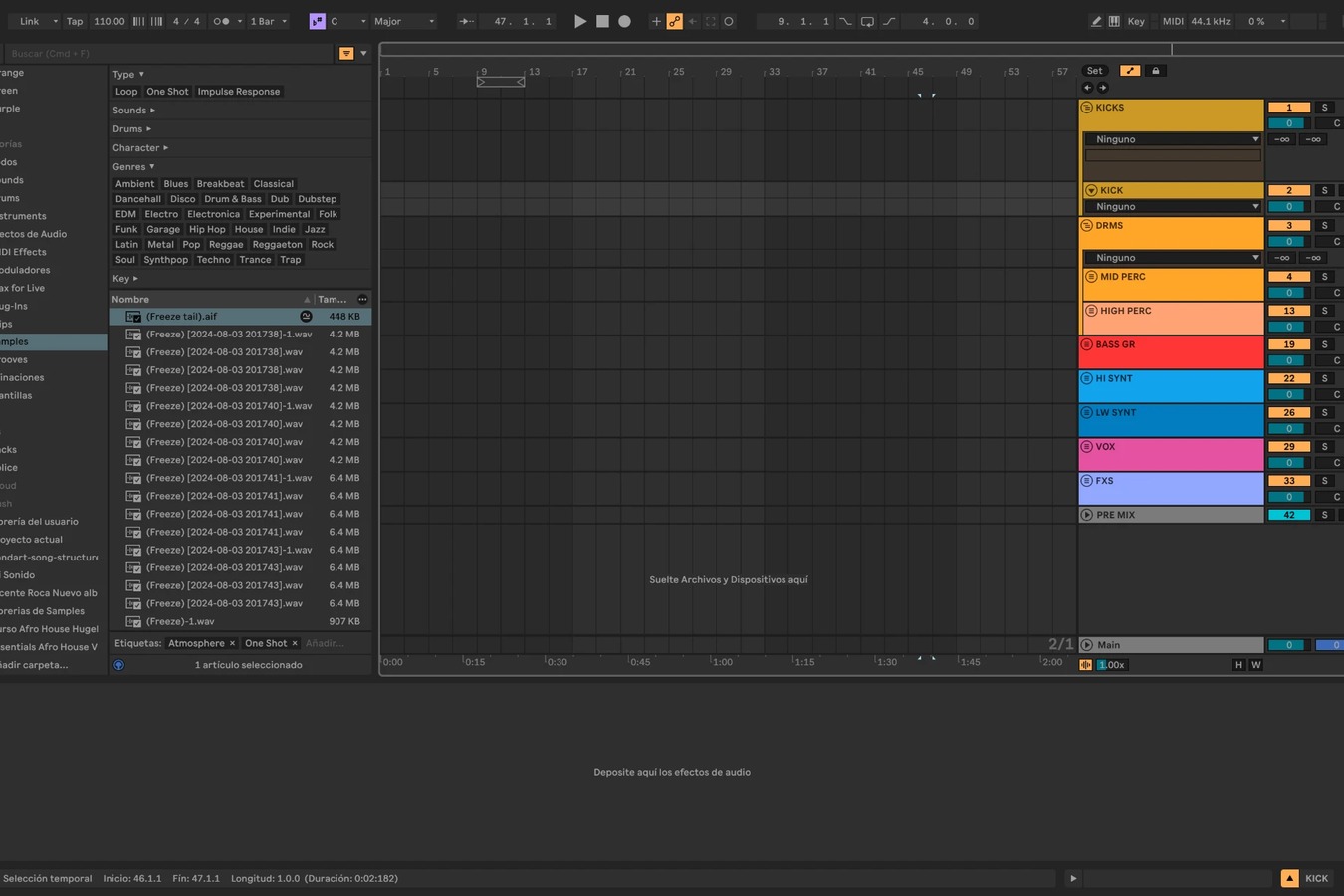Arm the Arrangement Record button

coord(624,21)
